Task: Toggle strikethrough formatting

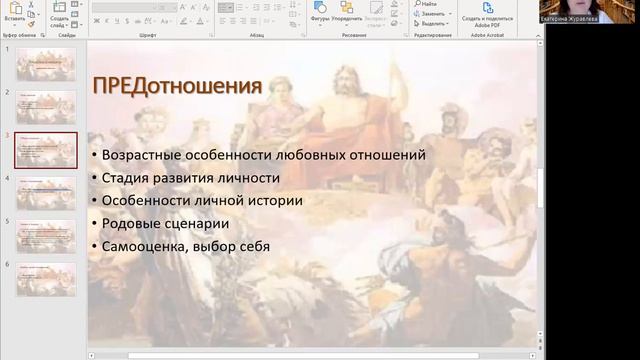Action: pos(138,21)
